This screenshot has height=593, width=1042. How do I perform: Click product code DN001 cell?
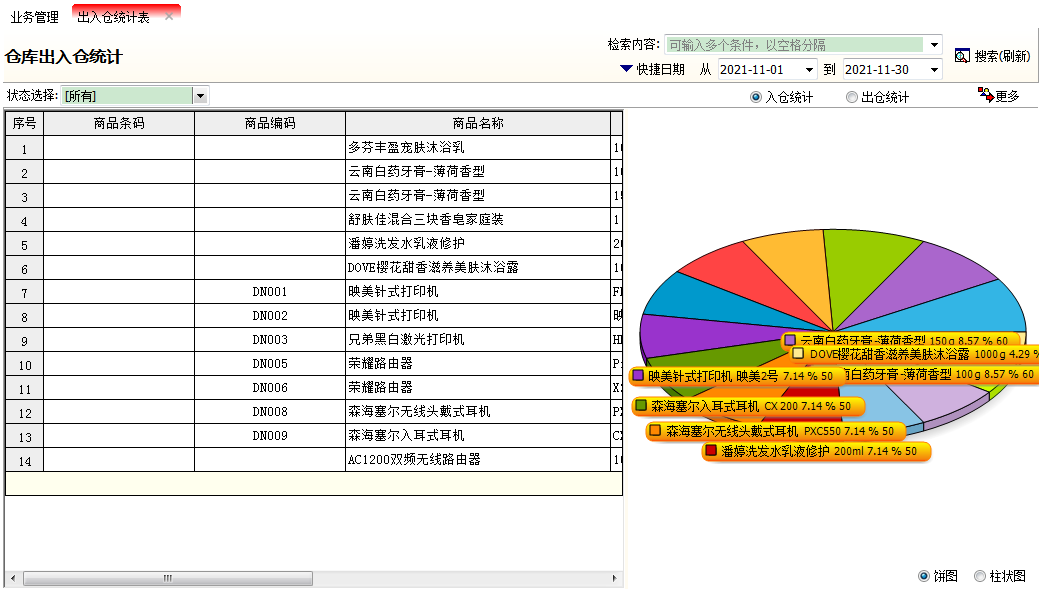pyautogui.click(x=270, y=291)
